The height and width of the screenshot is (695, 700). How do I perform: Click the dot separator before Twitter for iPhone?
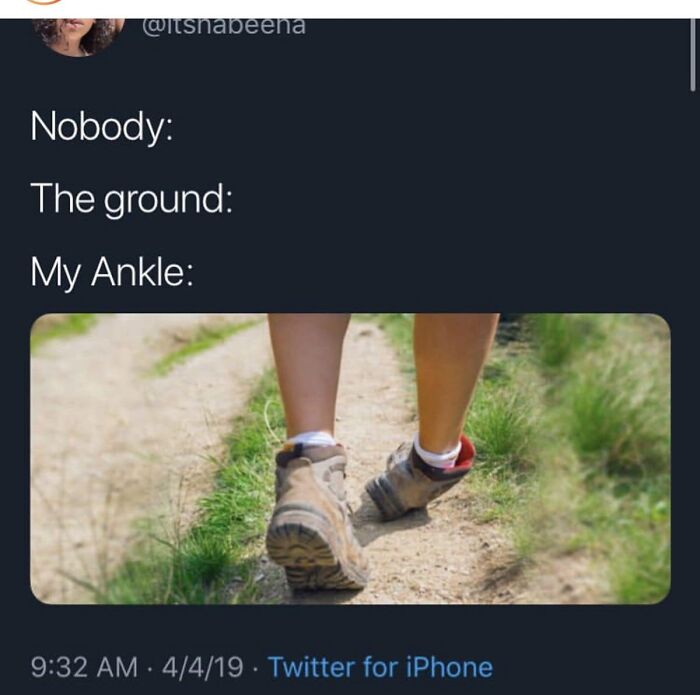[255, 668]
